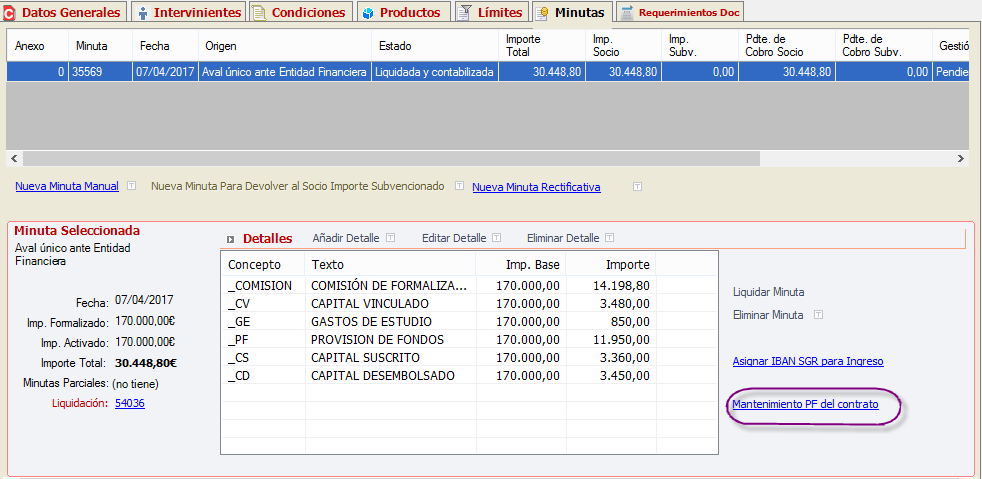Open the Requerimientos Doc tab

(680, 12)
